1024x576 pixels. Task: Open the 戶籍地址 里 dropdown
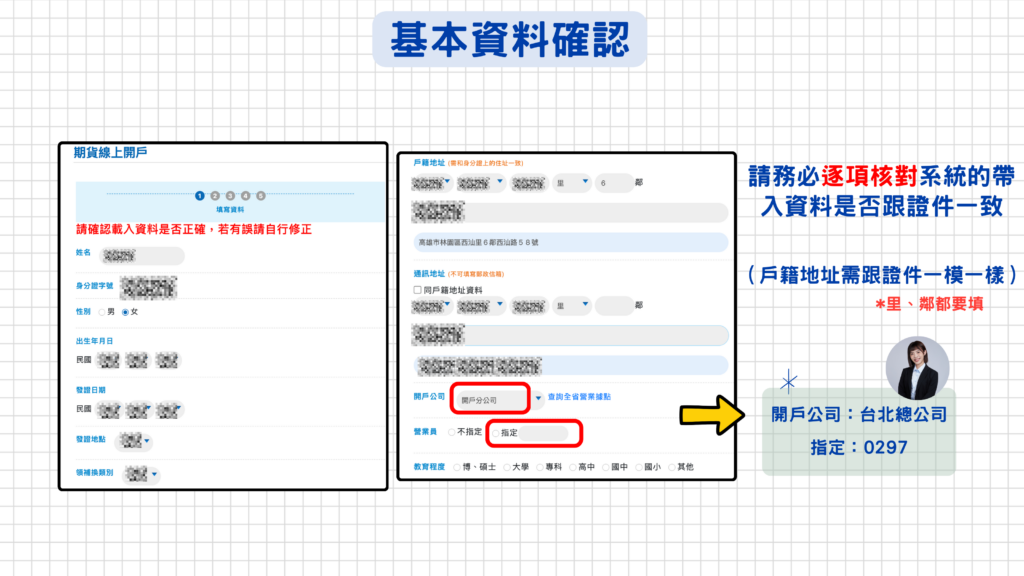pyautogui.click(x=572, y=183)
